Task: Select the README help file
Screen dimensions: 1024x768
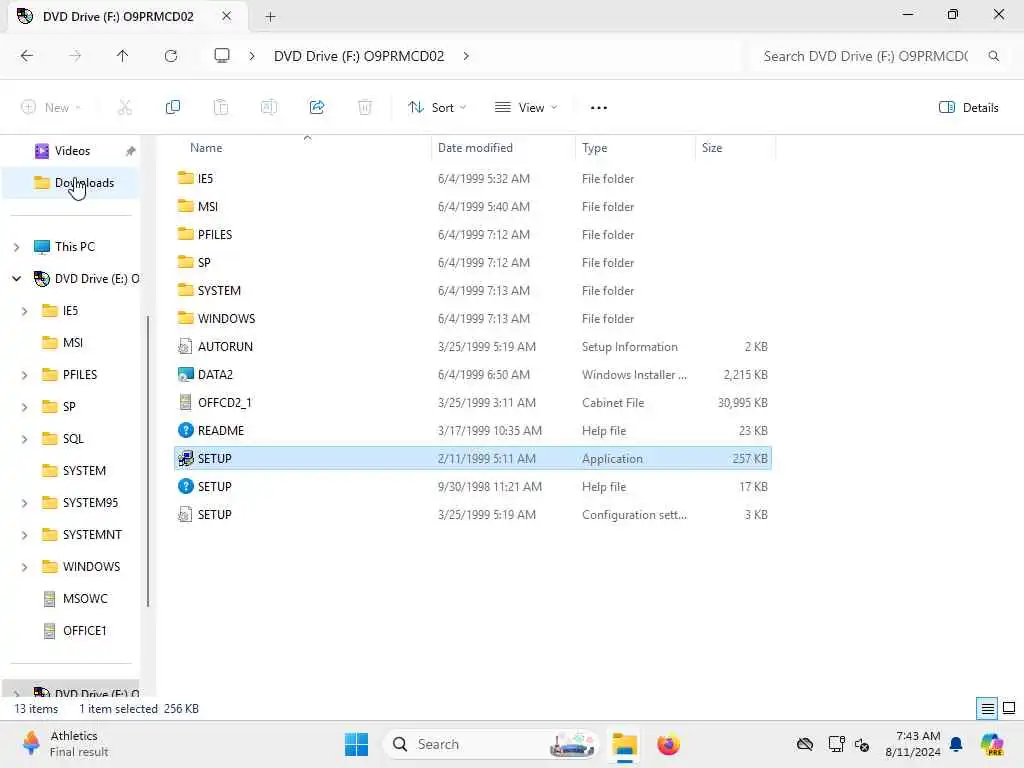Action: coord(473,430)
